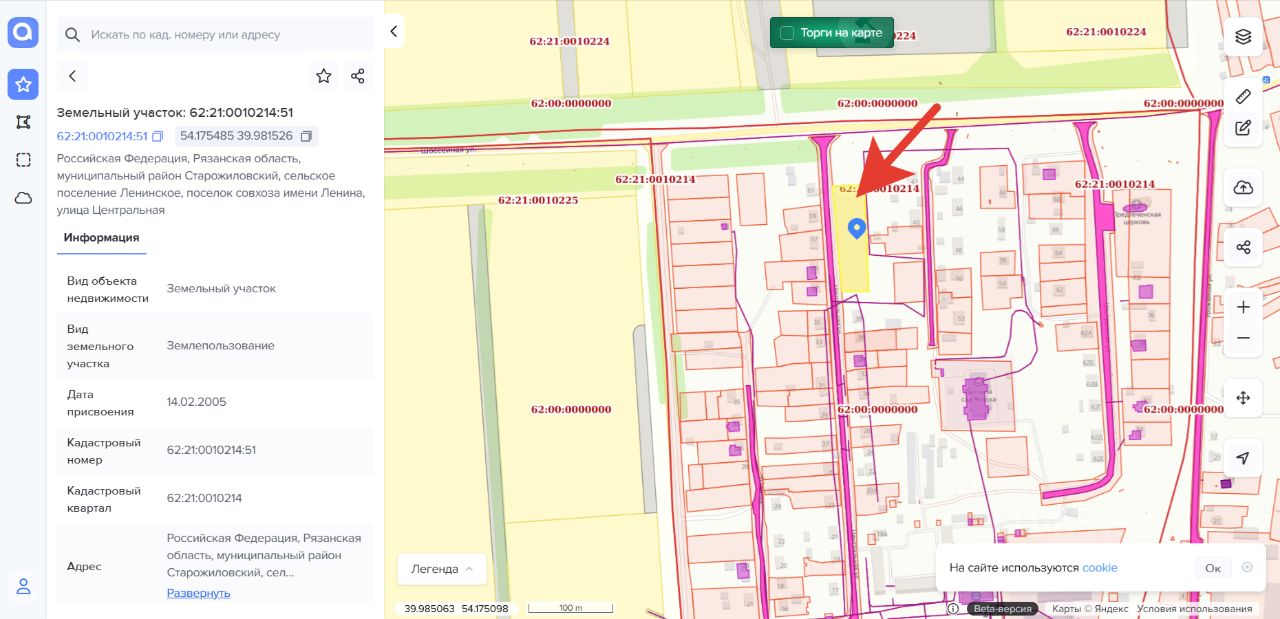Expand the Легенда panel
This screenshot has width=1280, height=619.
[x=442, y=569]
